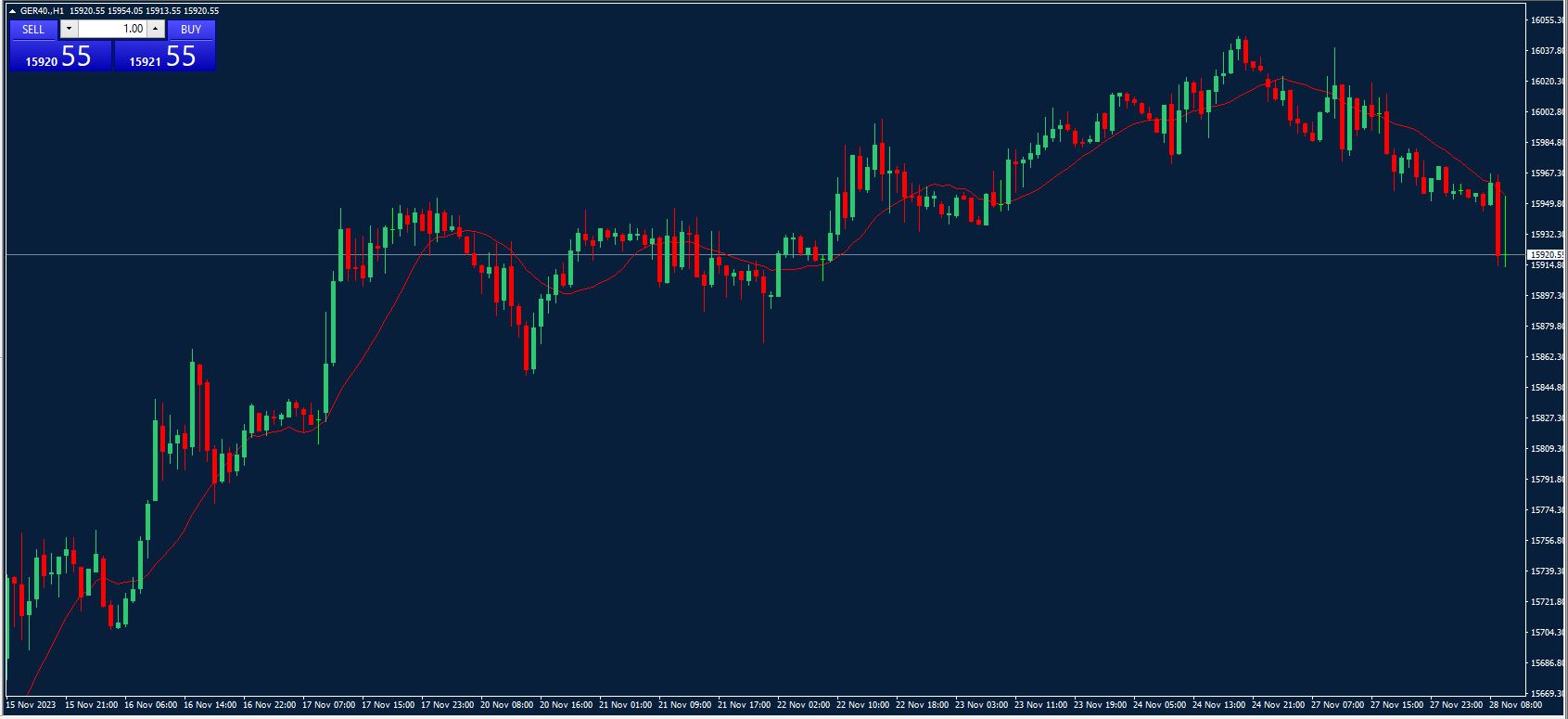This screenshot has width=1568, height=719.
Task: Click the 15862.30 price scale label
Action: click(1547, 357)
